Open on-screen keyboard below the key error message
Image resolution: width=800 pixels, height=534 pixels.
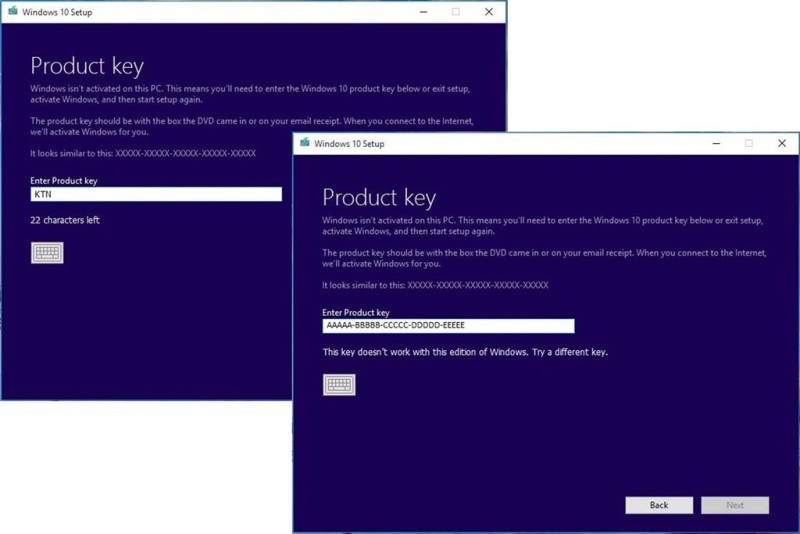click(339, 385)
